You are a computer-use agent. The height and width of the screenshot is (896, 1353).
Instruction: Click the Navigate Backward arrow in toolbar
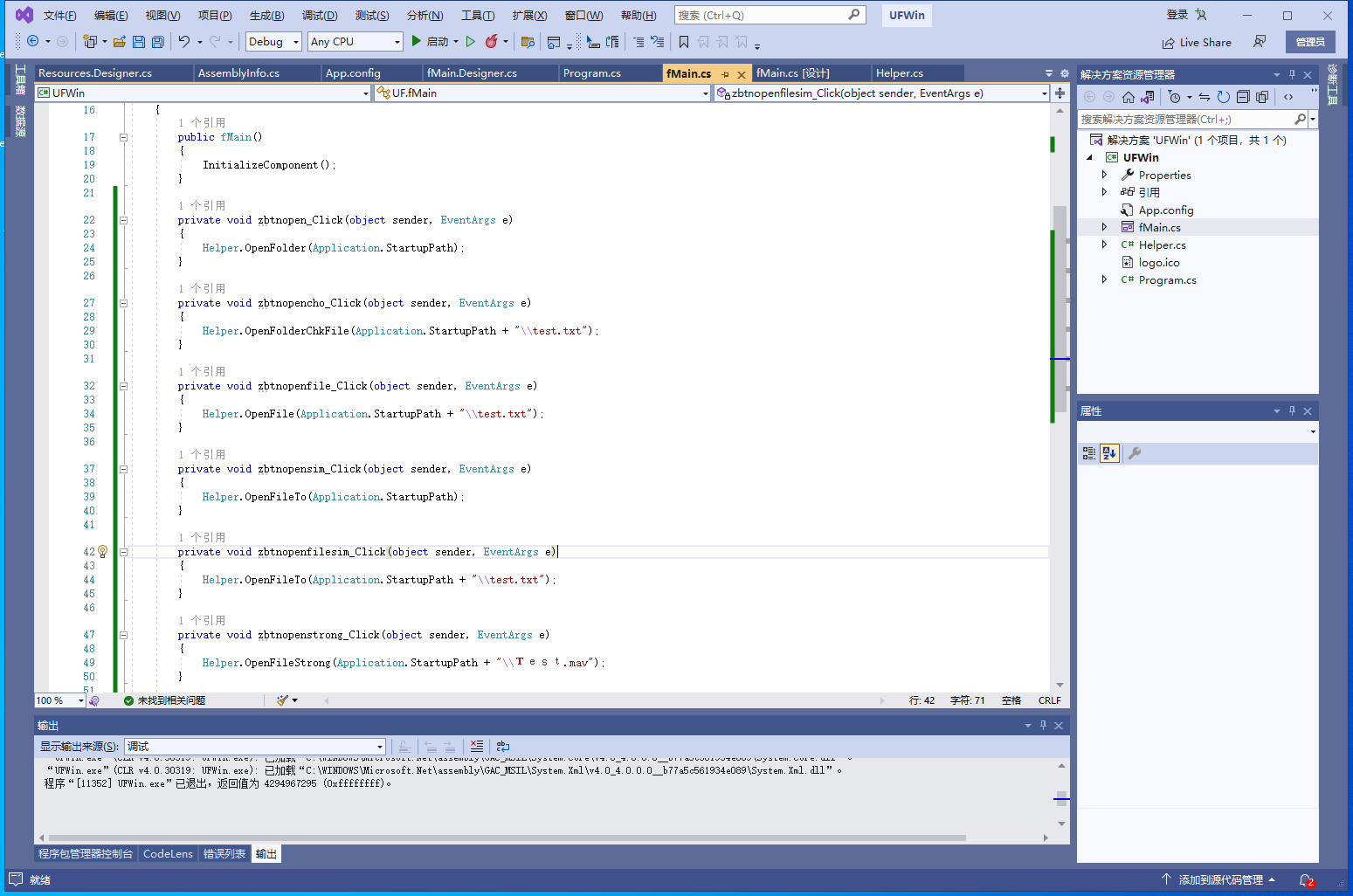click(33, 41)
